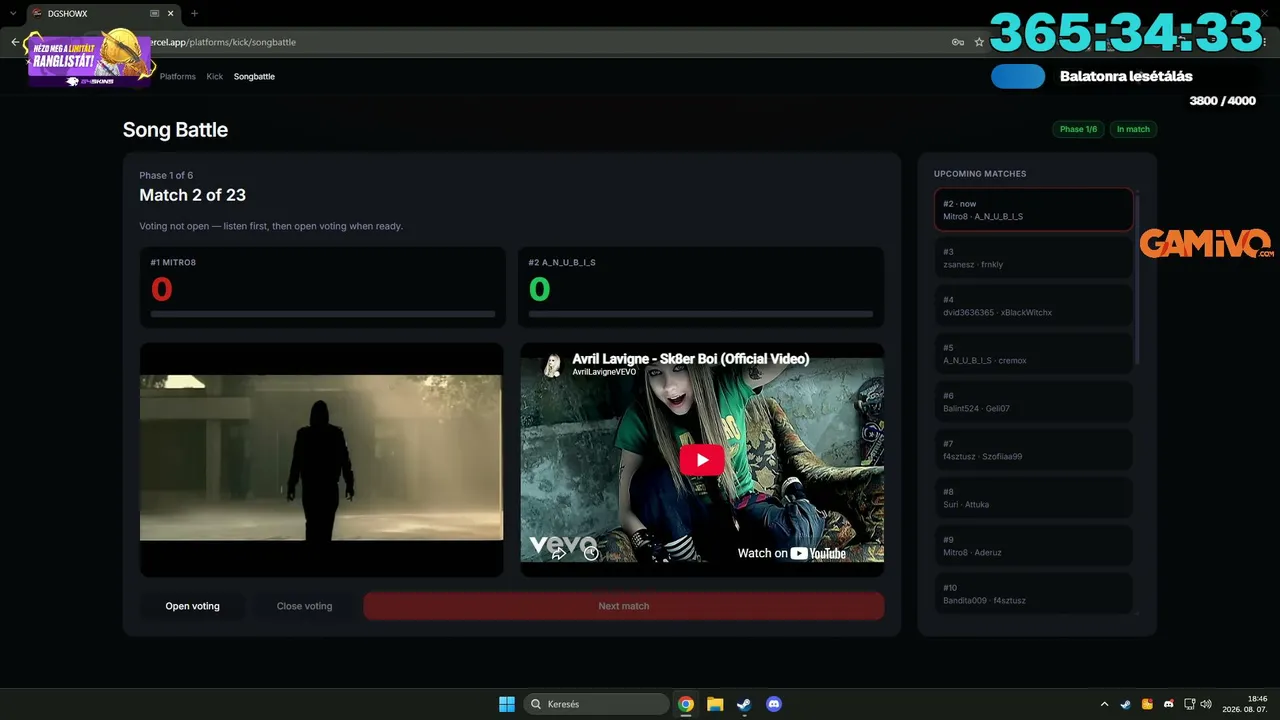This screenshot has width=1280, height=720.
Task: Click the volume speaker tray icon
Action: (x=1206, y=704)
